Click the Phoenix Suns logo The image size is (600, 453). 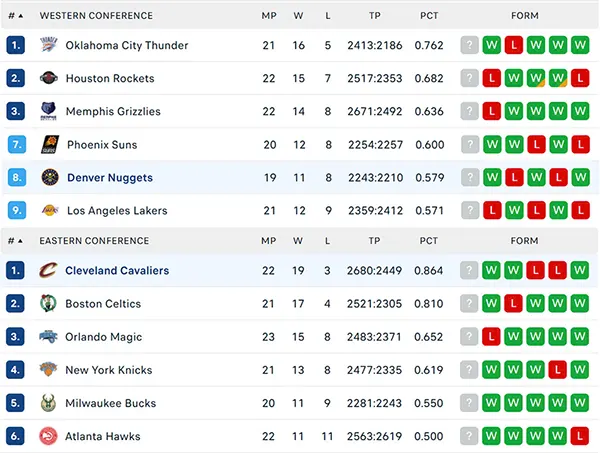point(49,144)
